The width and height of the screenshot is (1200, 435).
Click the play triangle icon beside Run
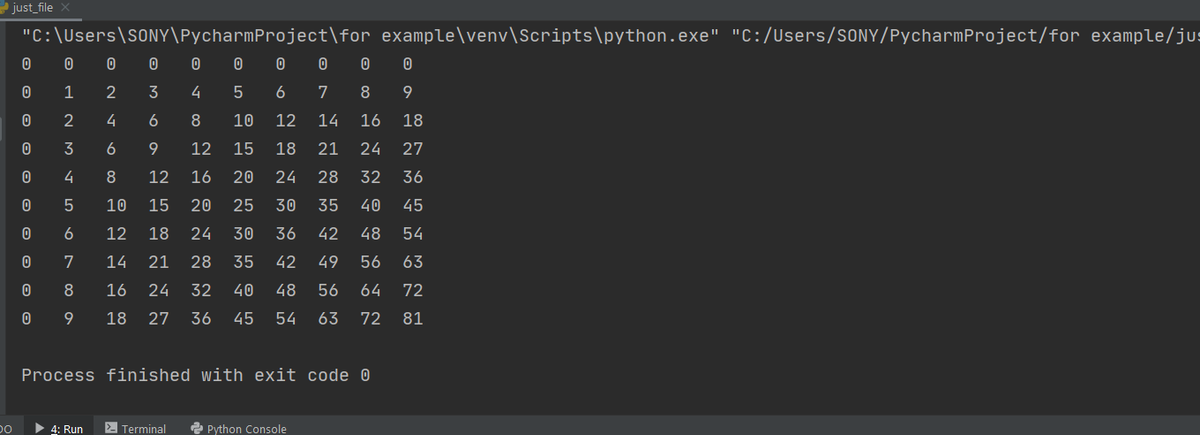38,428
